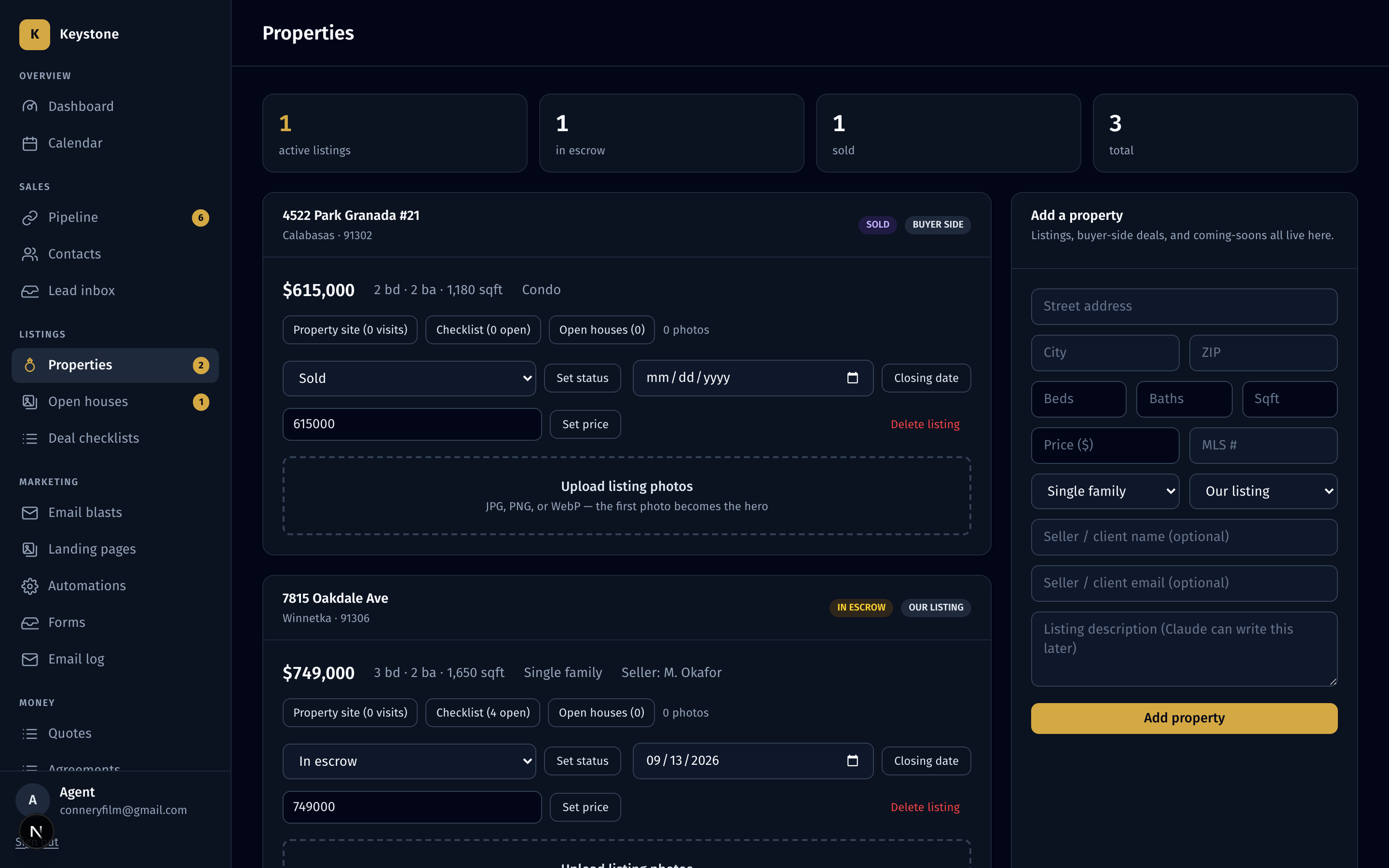The width and height of the screenshot is (1389, 868).
Task: Click the Automations gear icon
Action: (30, 586)
